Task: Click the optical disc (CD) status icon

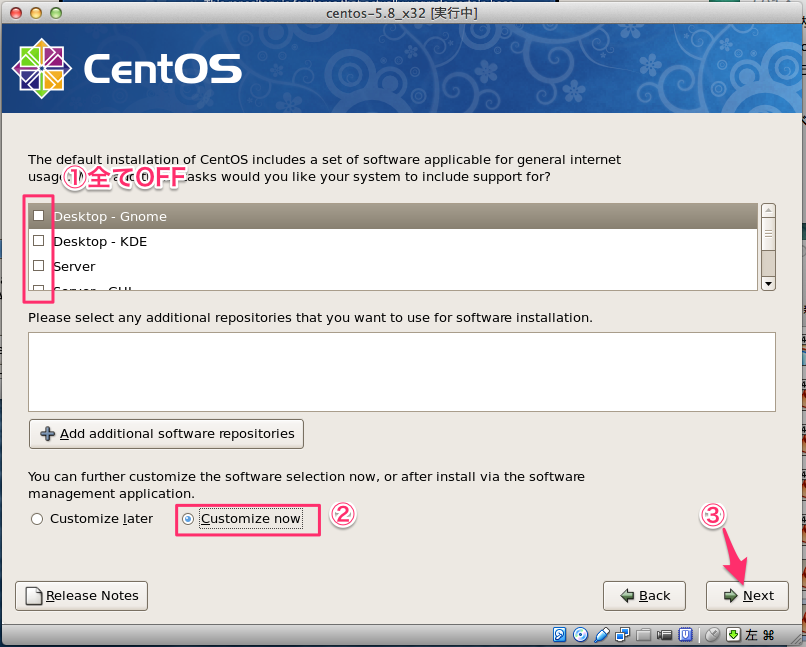Action: point(580,635)
